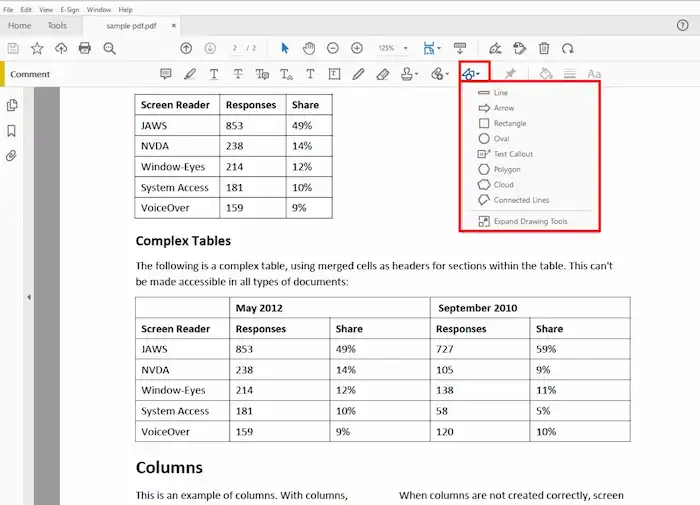Choose Rectangle from drawing tools list
This screenshot has width=700, height=505.
coord(509,123)
